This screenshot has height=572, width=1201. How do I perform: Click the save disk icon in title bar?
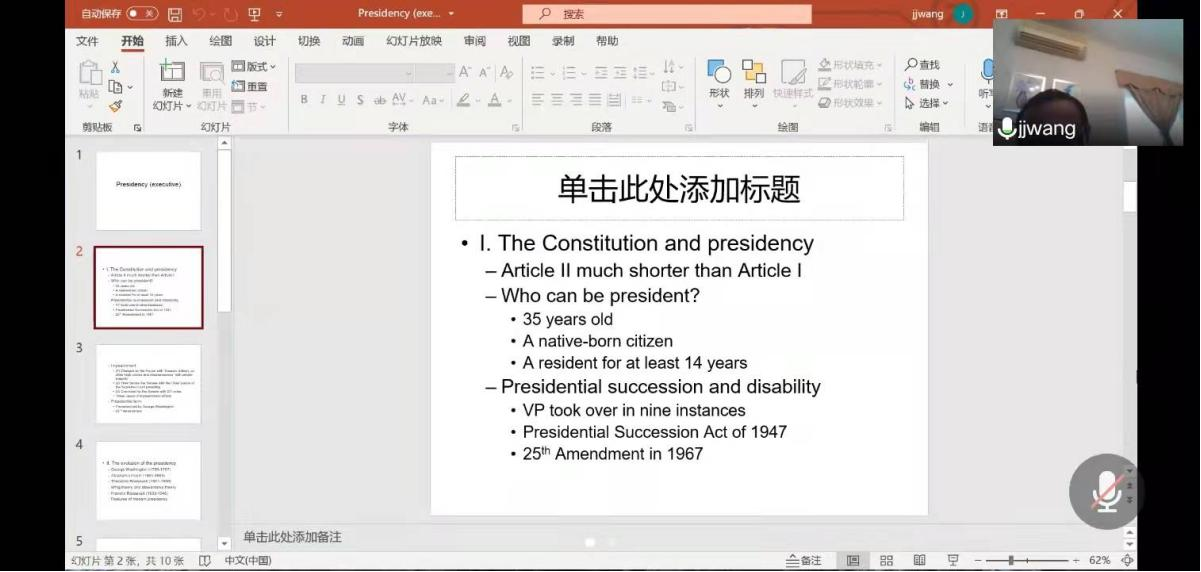tap(176, 14)
